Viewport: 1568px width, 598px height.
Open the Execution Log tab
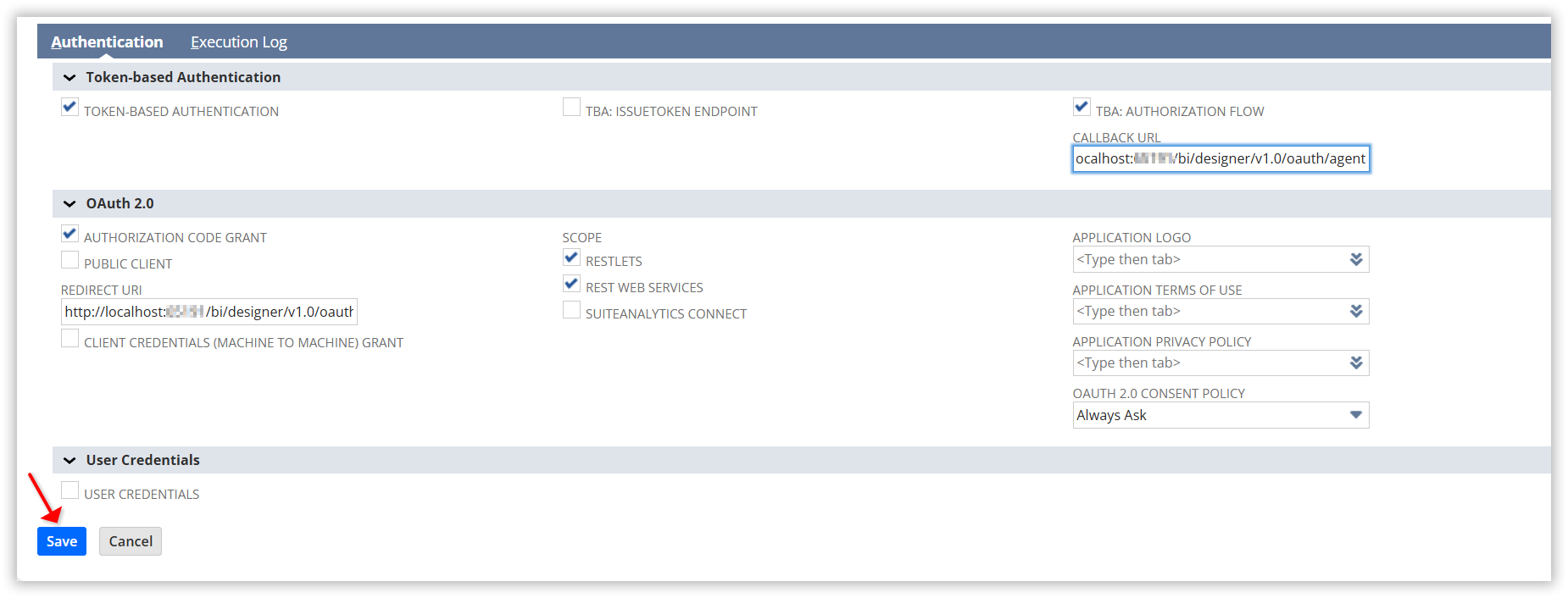click(x=239, y=42)
